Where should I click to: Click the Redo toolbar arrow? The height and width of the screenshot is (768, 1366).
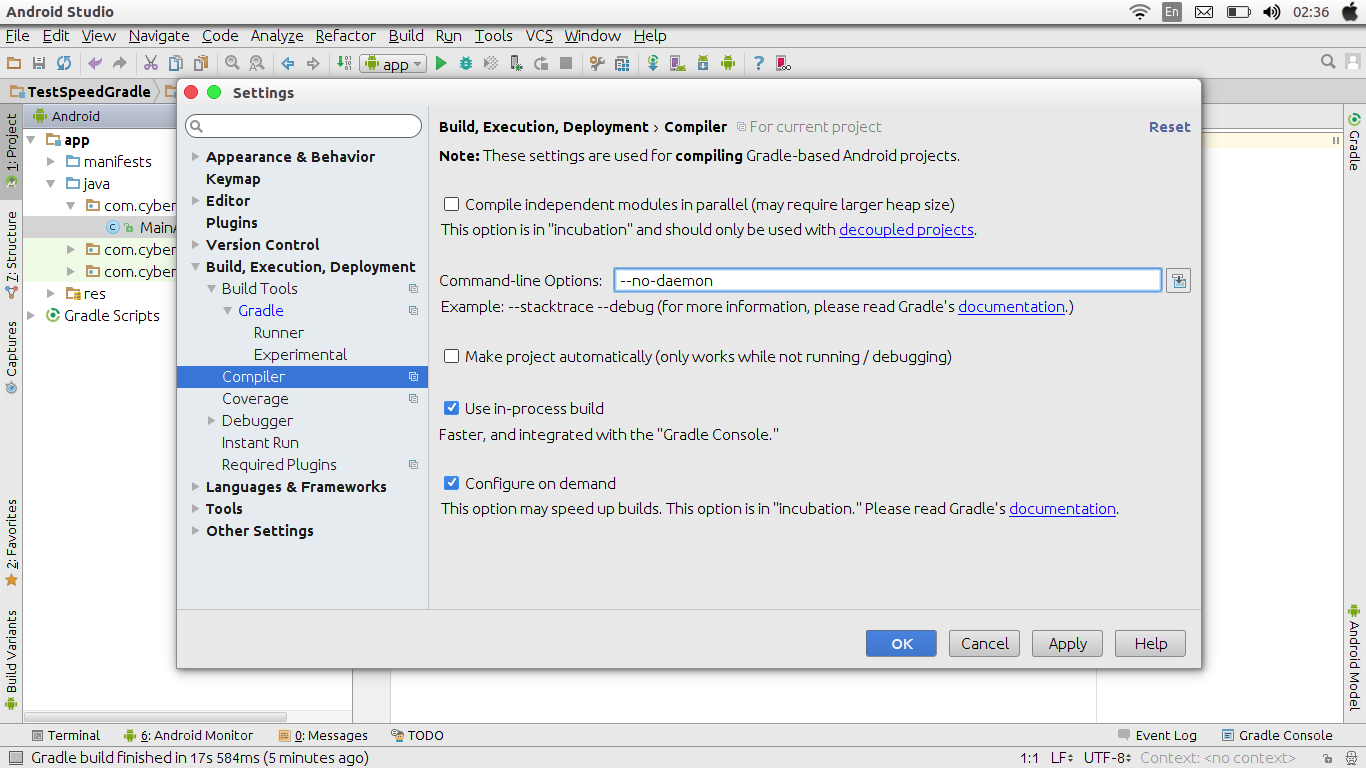click(120, 63)
